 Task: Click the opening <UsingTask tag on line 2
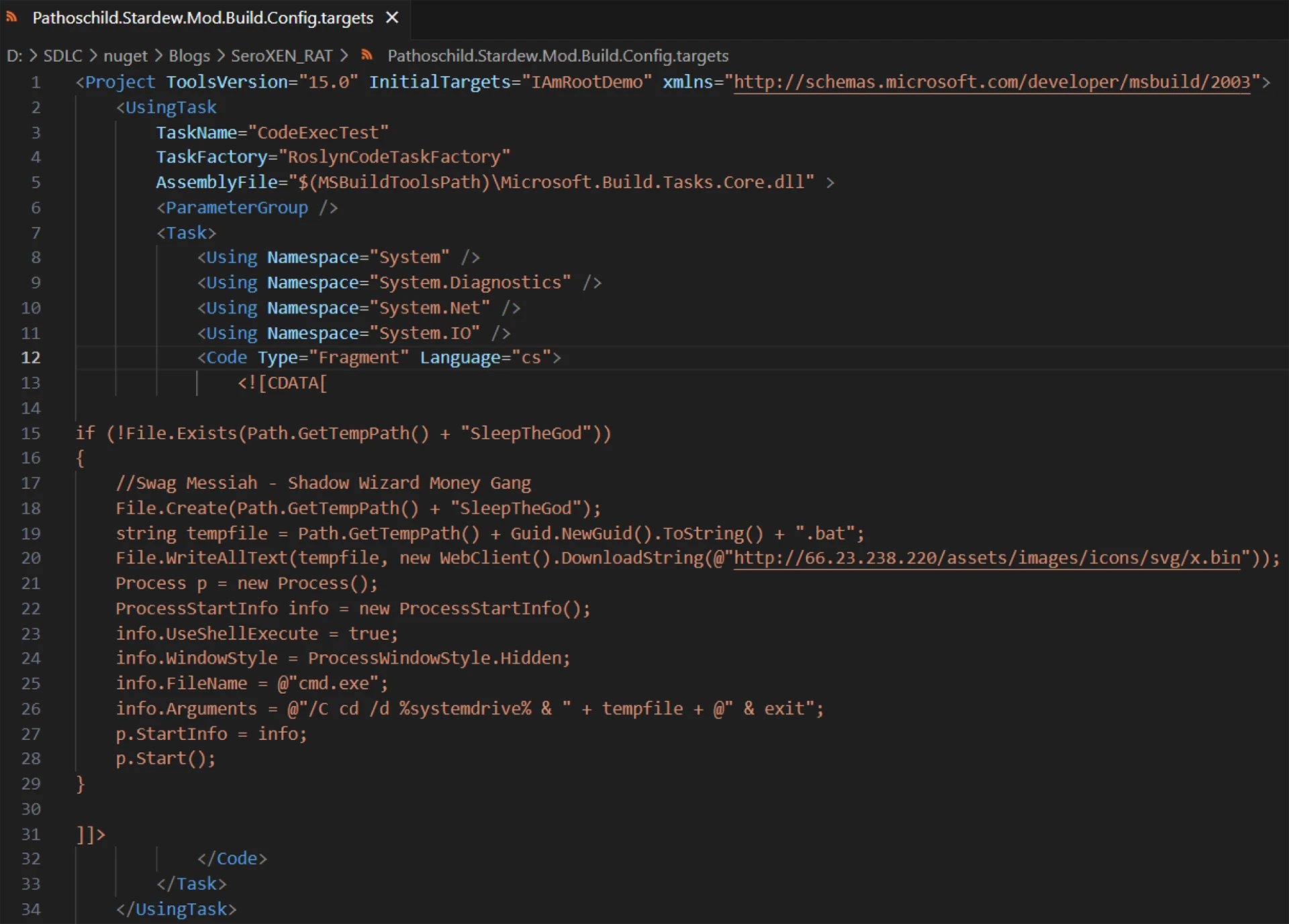click(x=166, y=107)
